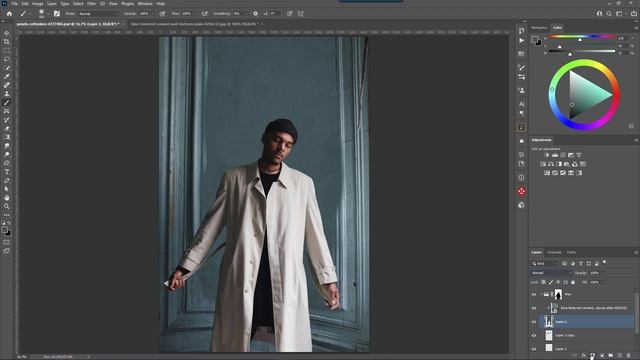Image resolution: width=640 pixels, height=360 pixels.
Task: Open the brush settings panel toggle
Action: (x=57, y=13)
